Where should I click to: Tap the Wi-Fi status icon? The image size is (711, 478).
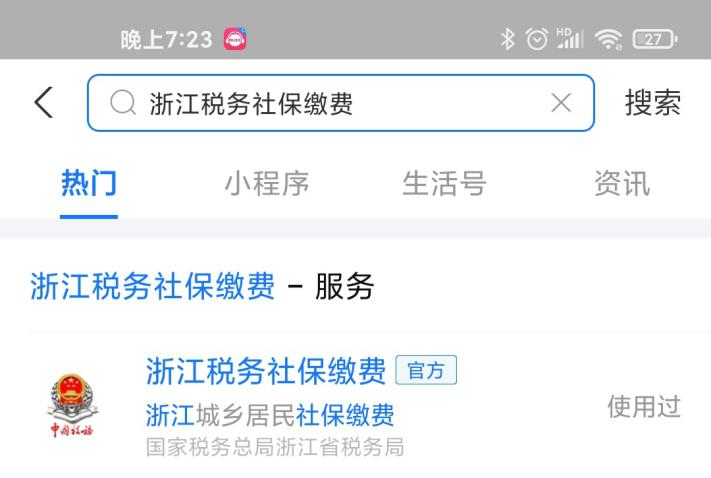(x=609, y=39)
